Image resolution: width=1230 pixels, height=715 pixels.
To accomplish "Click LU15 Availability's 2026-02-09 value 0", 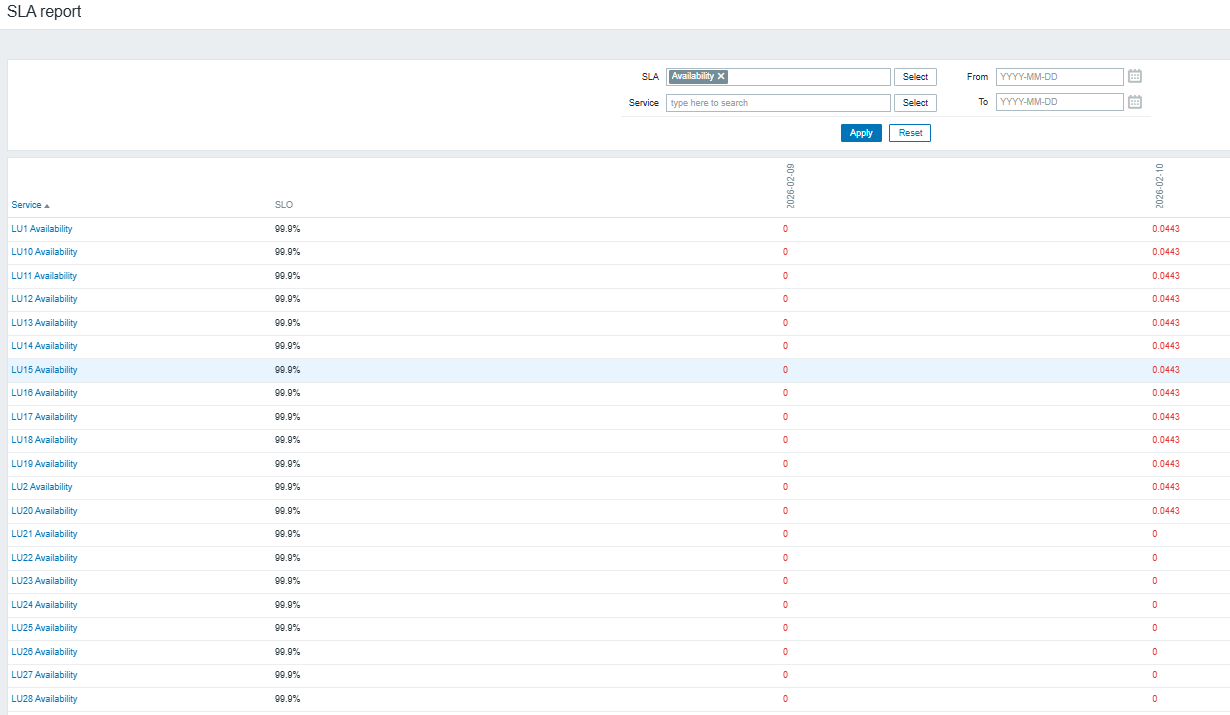I will click(x=785, y=370).
